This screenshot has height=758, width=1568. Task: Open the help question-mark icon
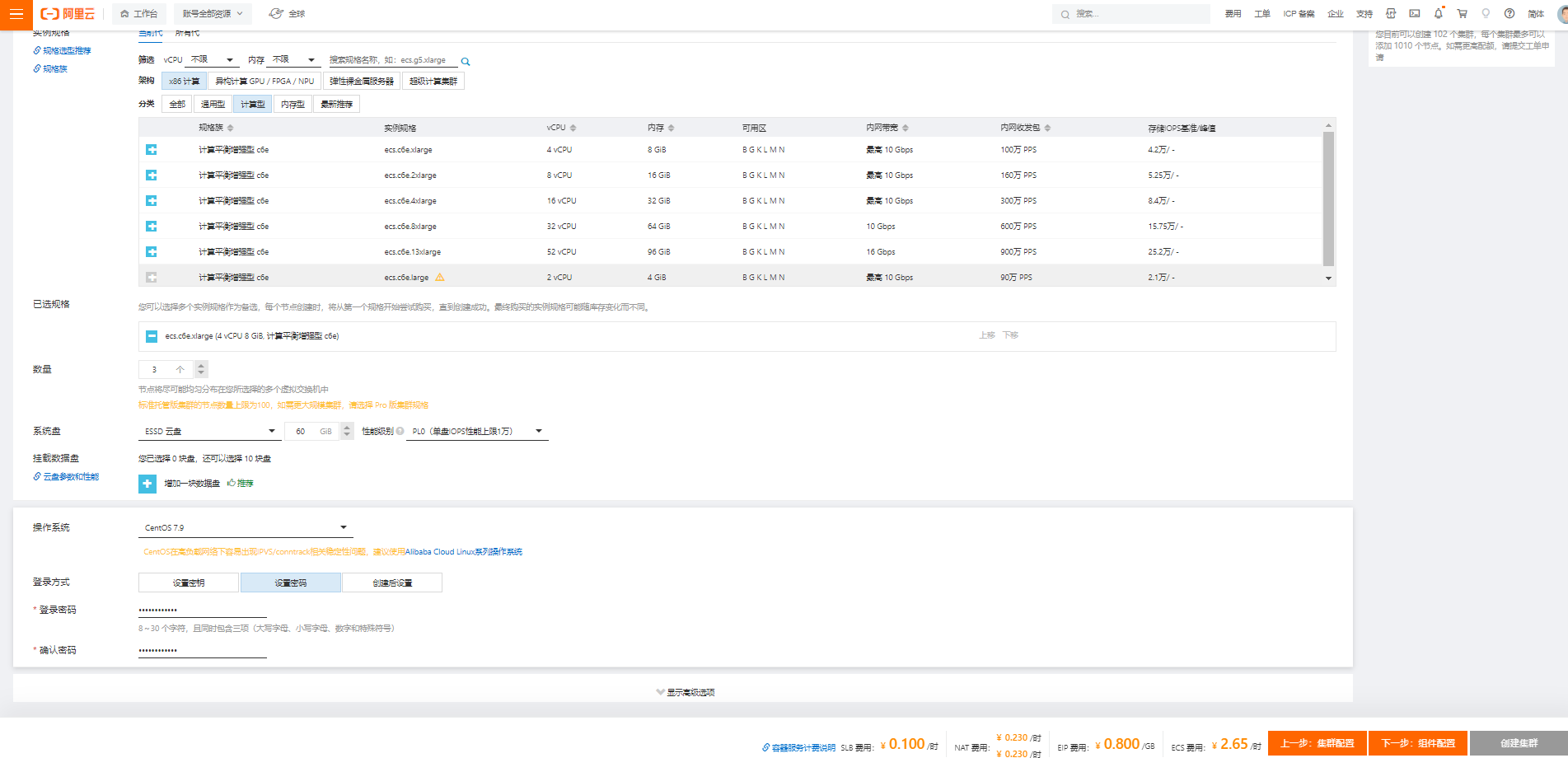coord(1509,14)
